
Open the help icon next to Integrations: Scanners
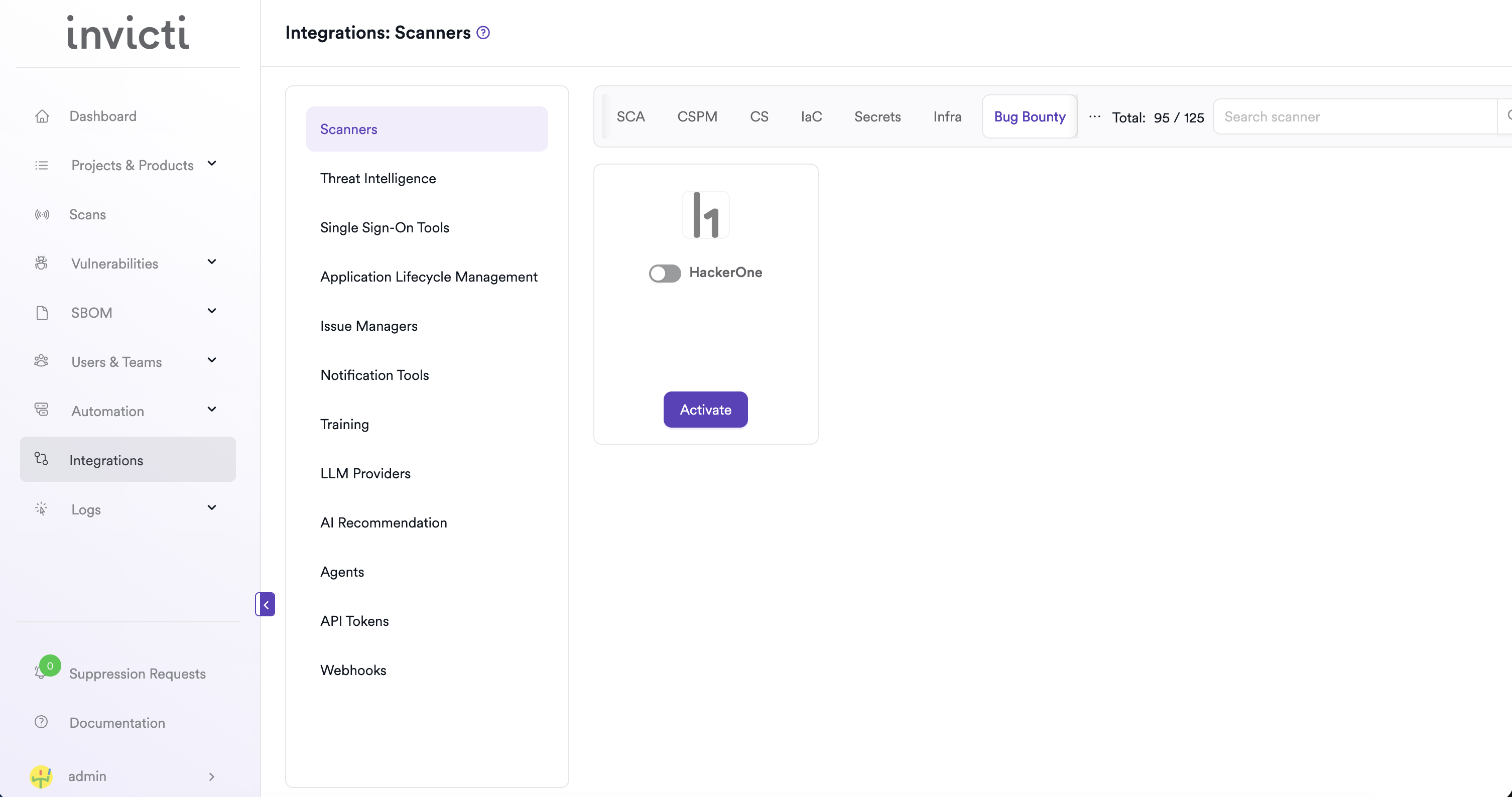[x=482, y=32]
